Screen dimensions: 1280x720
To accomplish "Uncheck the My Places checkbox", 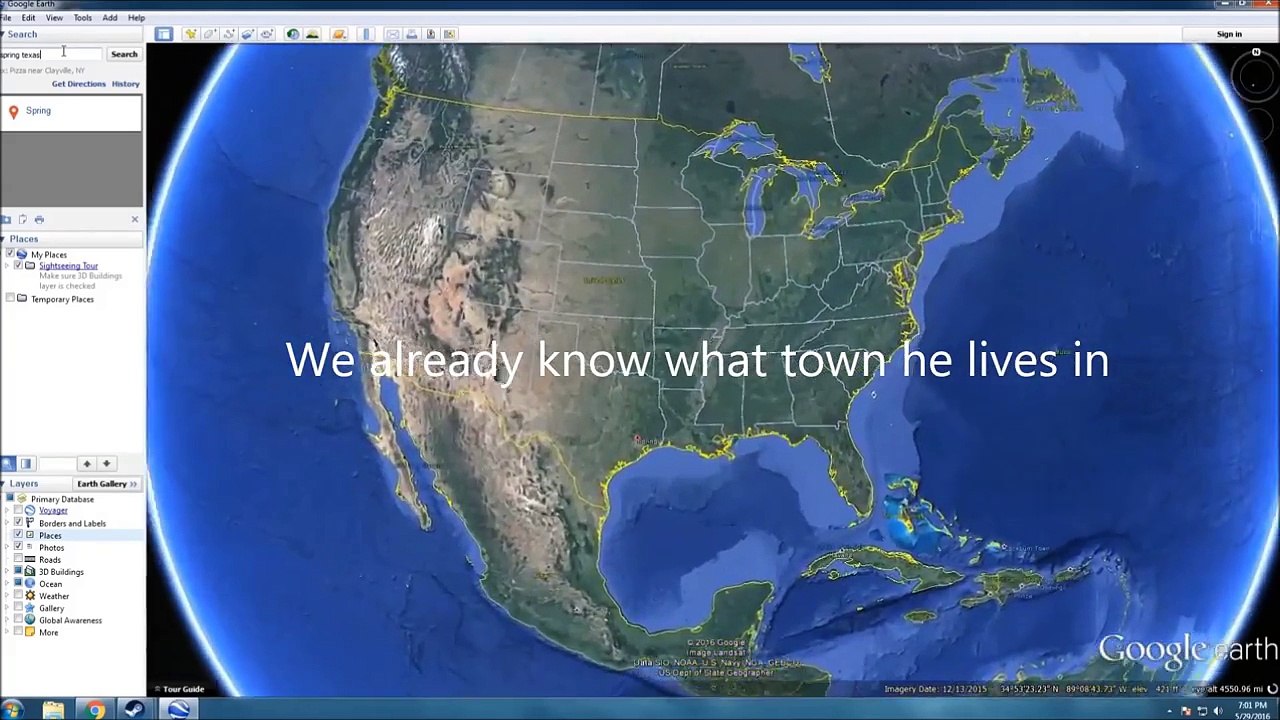I will tap(9, 255).
